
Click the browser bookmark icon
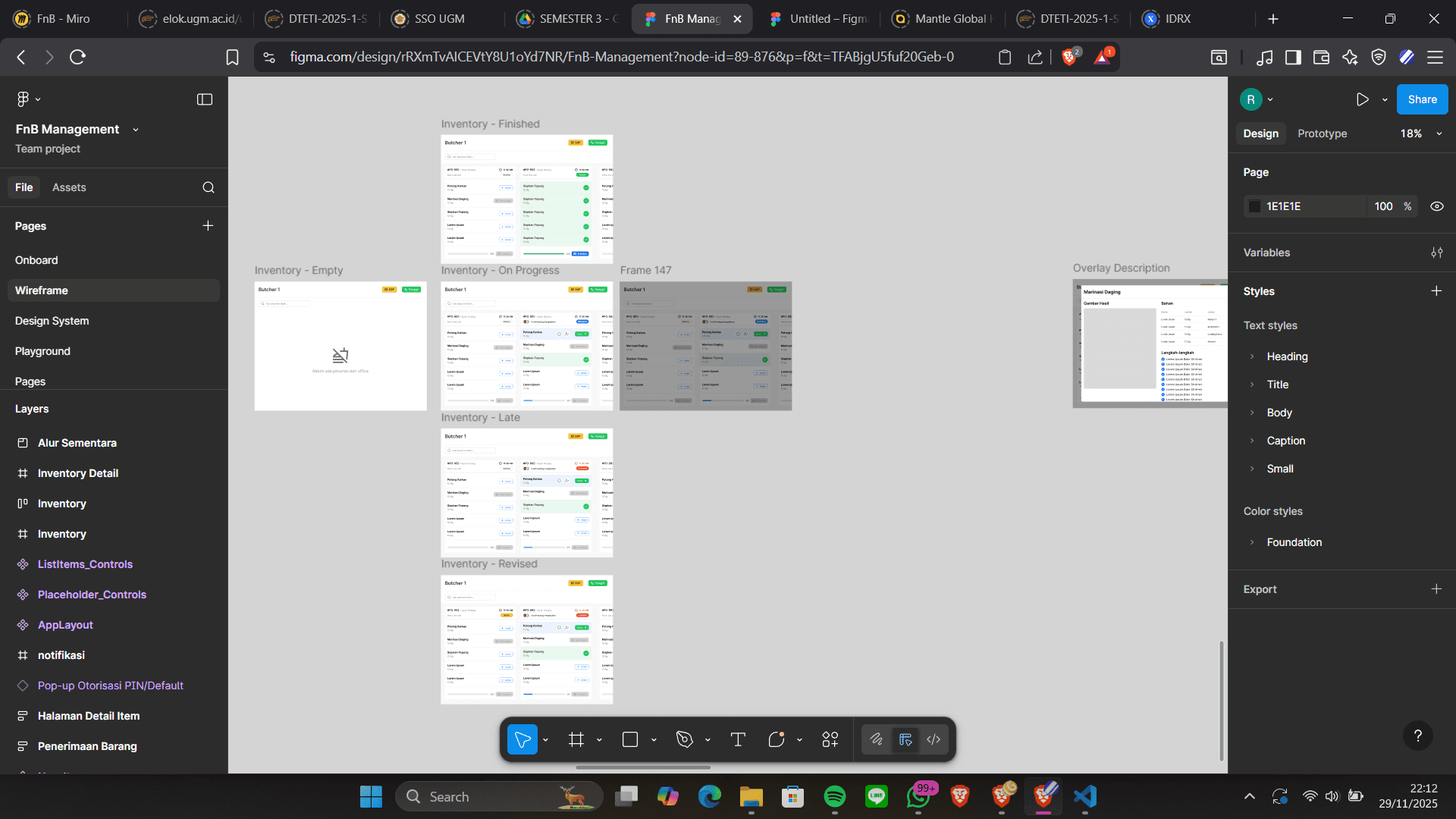233,57
